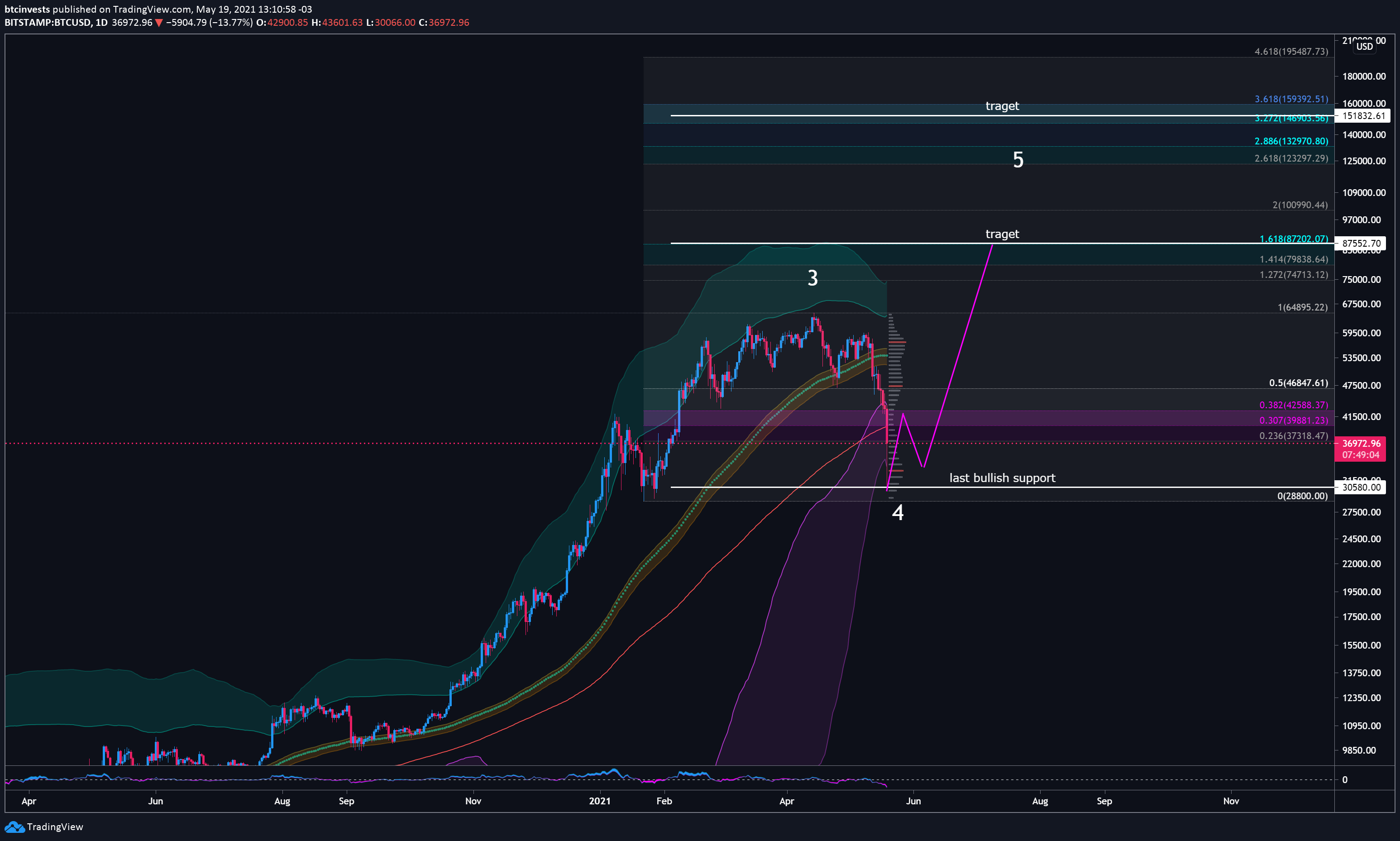Click the upper 'traget' line label

(1002, 106)
